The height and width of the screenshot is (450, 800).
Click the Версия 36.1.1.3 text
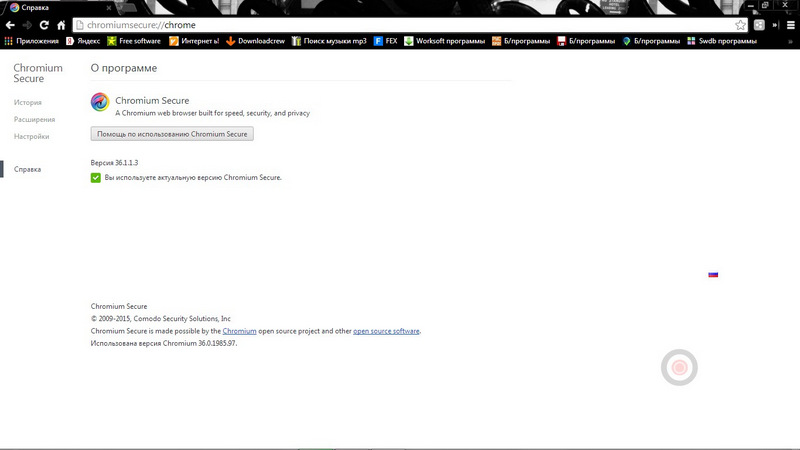114,163
